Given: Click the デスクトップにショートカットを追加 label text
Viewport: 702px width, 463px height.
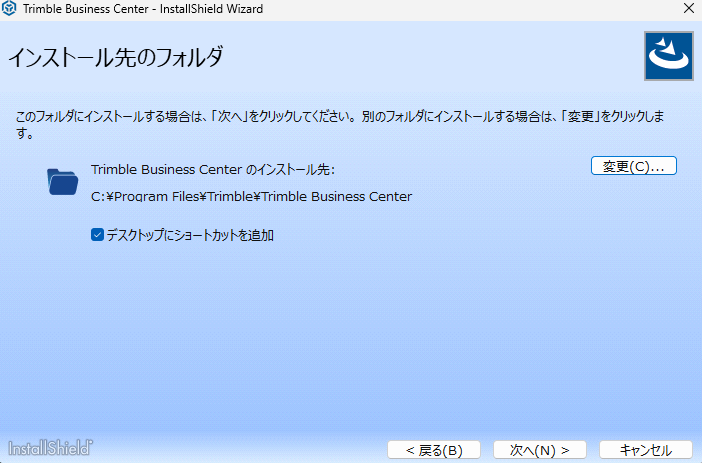Looking at the screenshot, I should tap(190, 236).
